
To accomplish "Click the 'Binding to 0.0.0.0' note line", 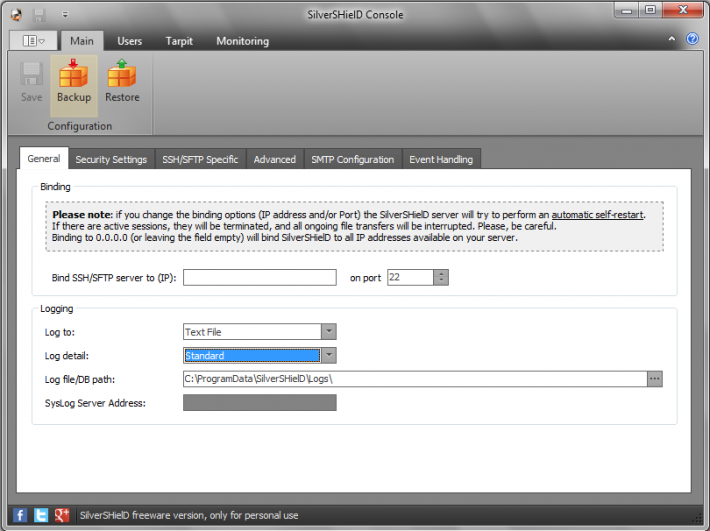I will (x=284, y=238).
